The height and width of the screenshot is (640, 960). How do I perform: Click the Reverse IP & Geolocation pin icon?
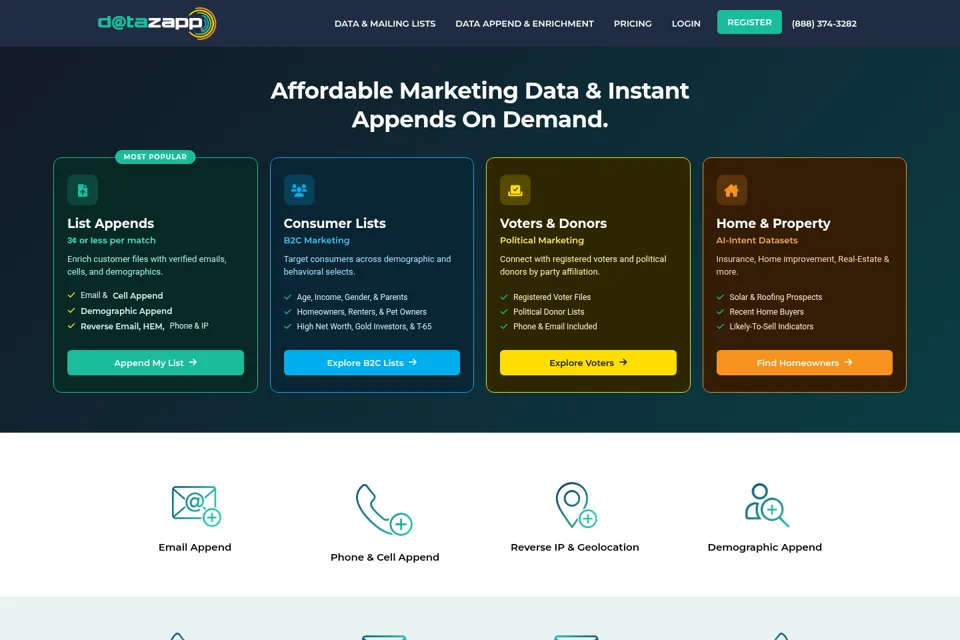576,505
